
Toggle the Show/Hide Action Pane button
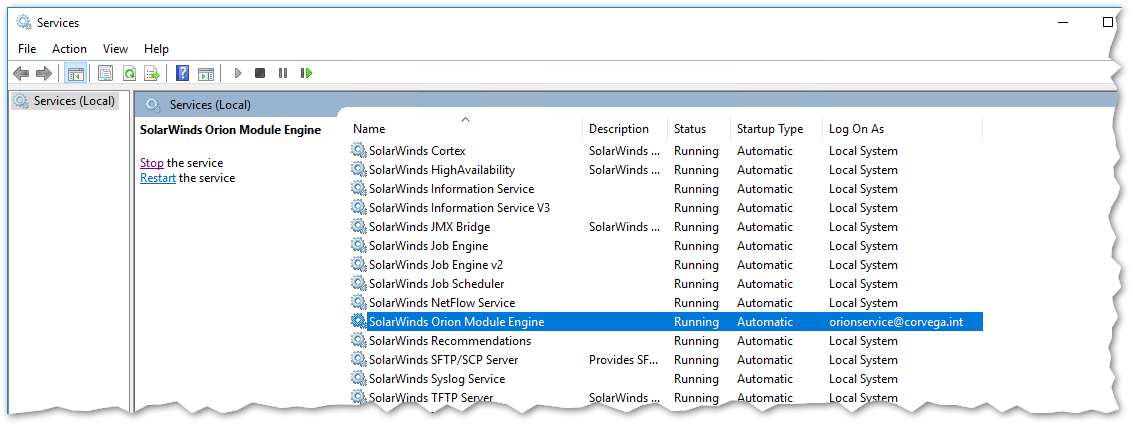click(x=206, y=73)
